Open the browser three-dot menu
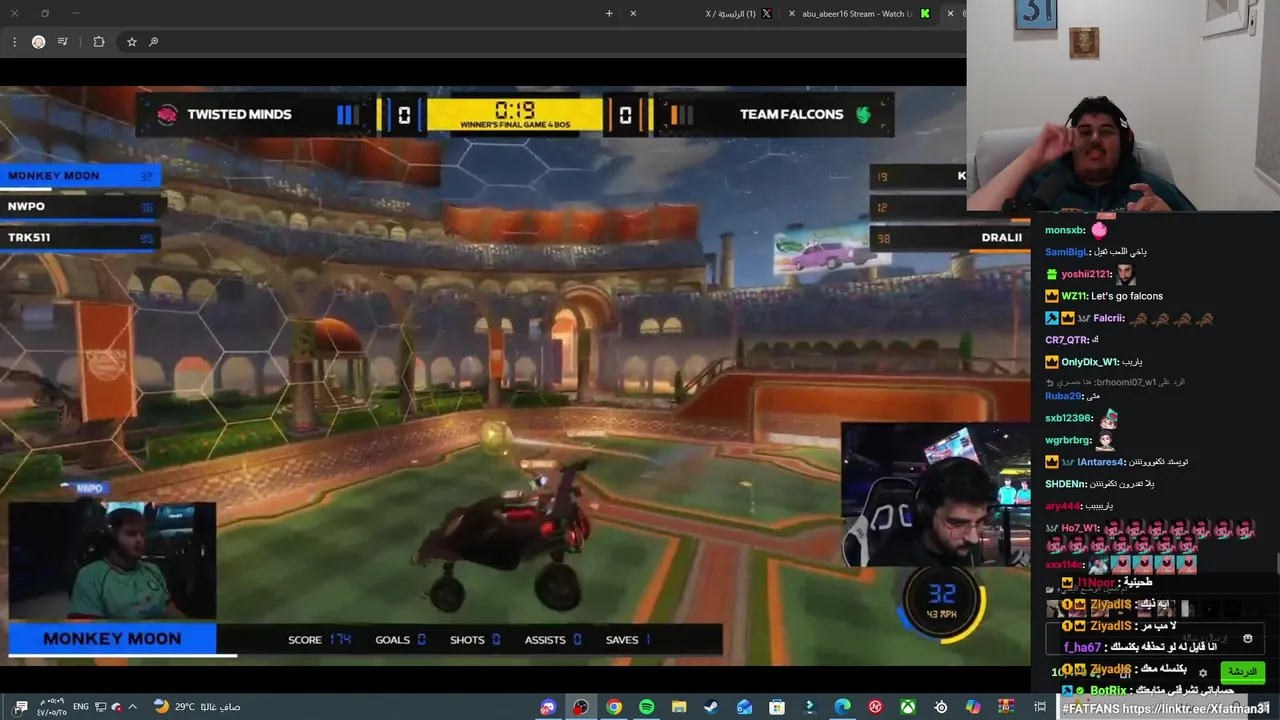The image size is (1280, 720). pos(14,42)
